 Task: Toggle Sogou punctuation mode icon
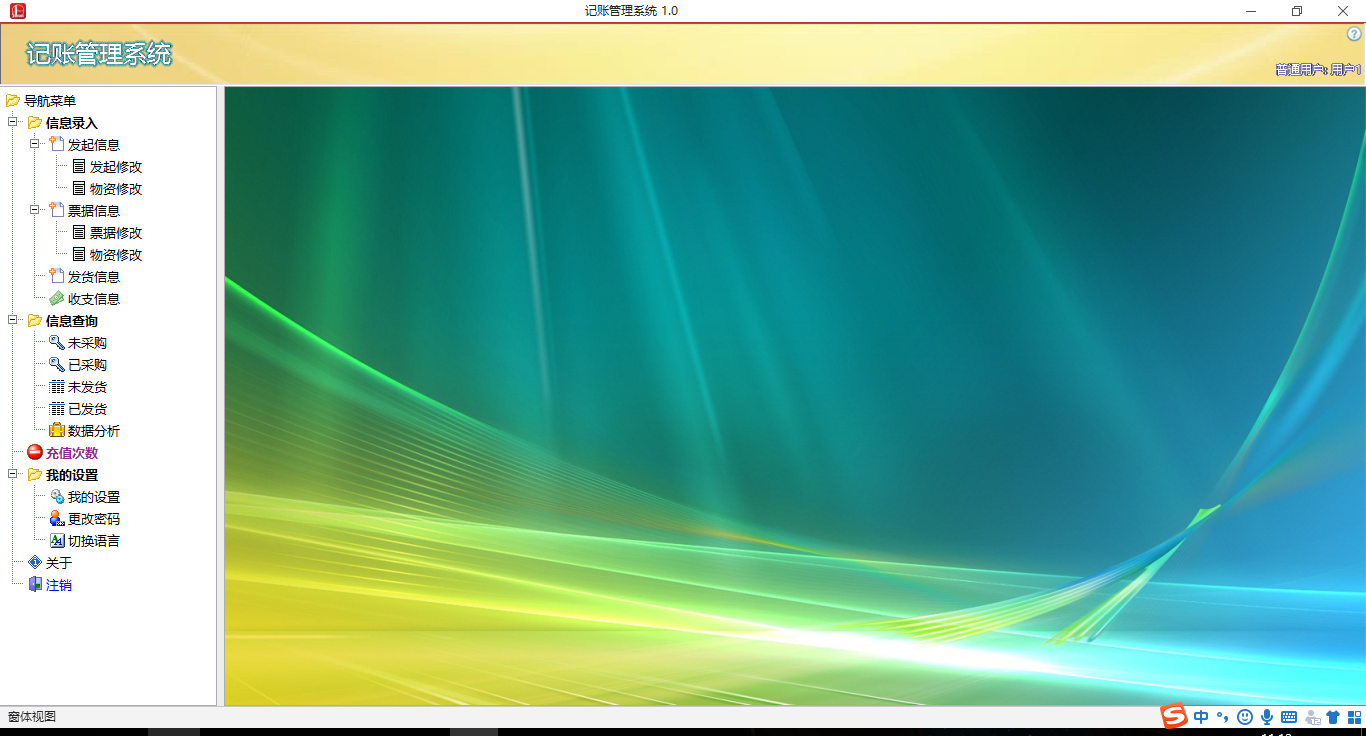[1222, 717]
